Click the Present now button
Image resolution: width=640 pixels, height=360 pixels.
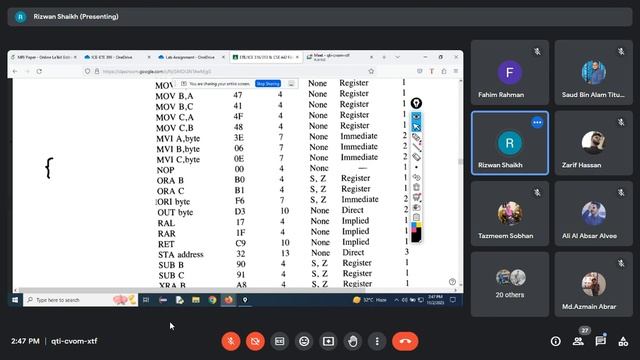tap(329, 341)
